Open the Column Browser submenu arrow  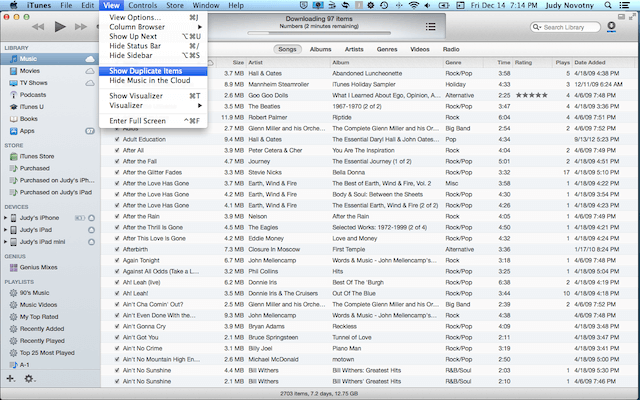(200, 27)
